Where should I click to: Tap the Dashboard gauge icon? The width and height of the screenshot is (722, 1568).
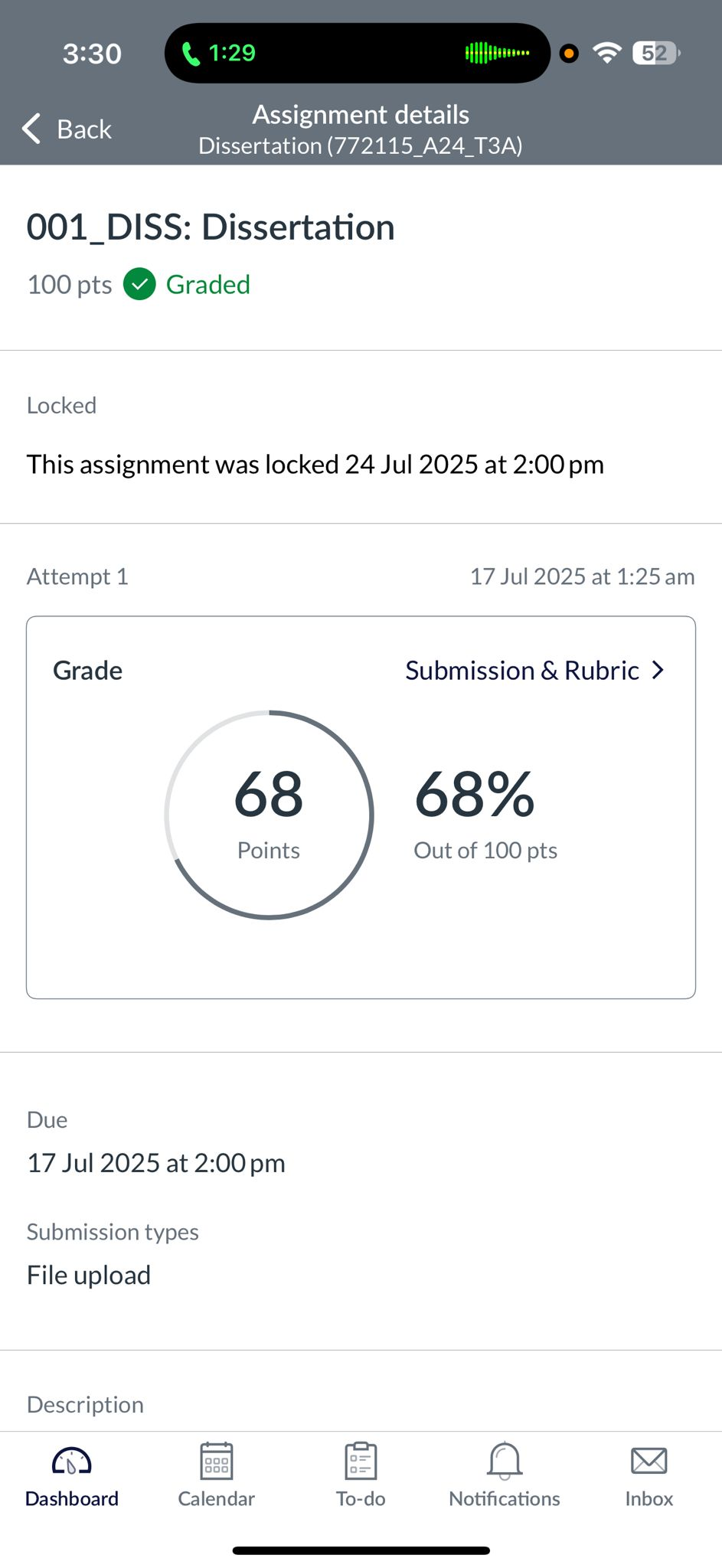(x=71, y=1461)
